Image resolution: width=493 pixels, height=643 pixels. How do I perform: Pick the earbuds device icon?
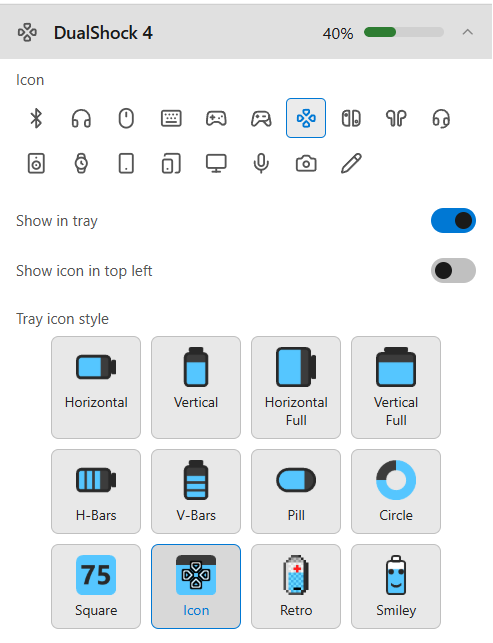[396, 118]
